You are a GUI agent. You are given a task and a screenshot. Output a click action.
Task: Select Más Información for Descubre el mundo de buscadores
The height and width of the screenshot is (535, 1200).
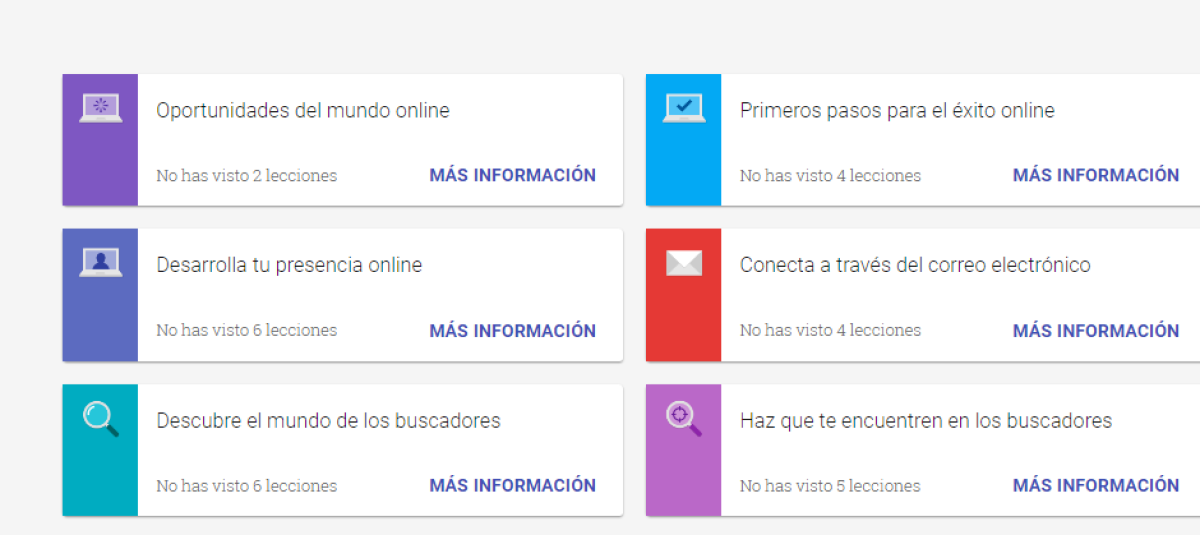512,485
